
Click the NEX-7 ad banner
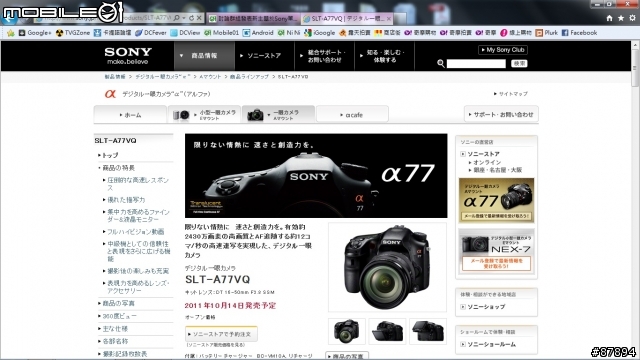coord(496,251)
